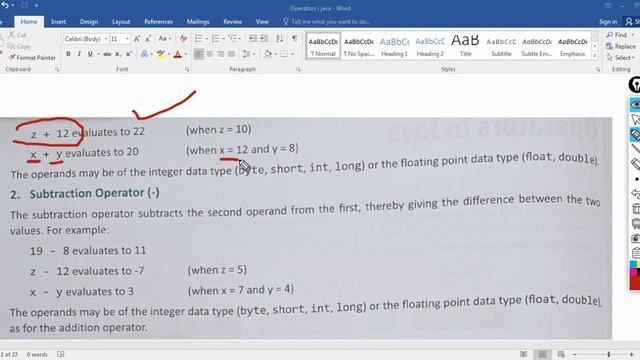
Task: Toggle underline formatting
Action: (90, 54)
